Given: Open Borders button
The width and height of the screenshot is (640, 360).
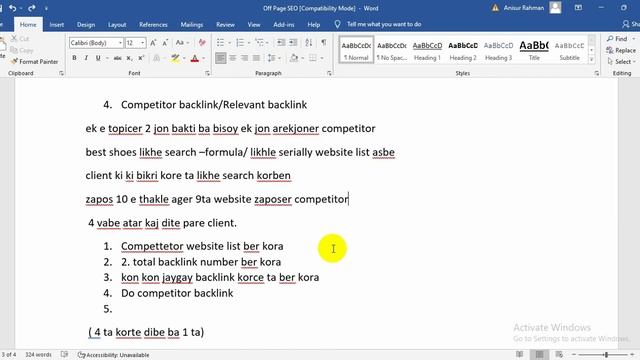Looking at the screenshot, I should click(313, 58).
